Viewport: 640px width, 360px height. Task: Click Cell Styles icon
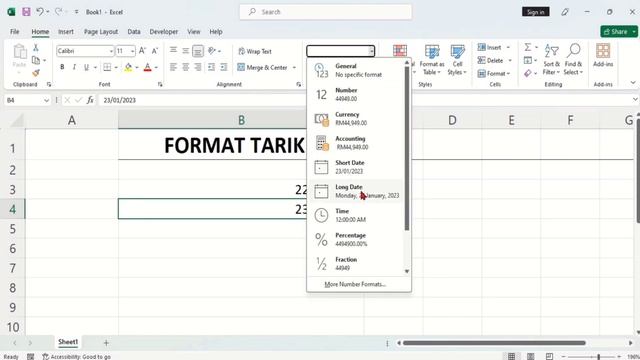[457, 51]
